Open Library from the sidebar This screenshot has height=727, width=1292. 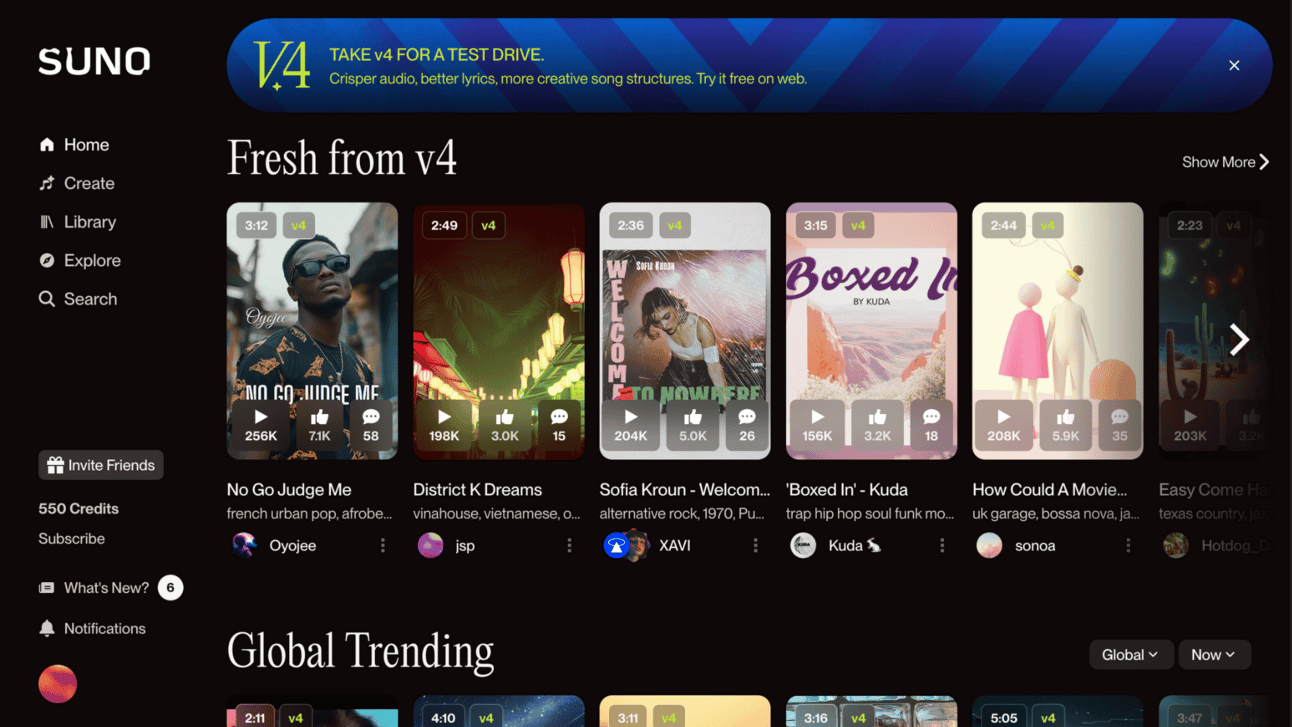pyautogui.click(x=78, y=222)
